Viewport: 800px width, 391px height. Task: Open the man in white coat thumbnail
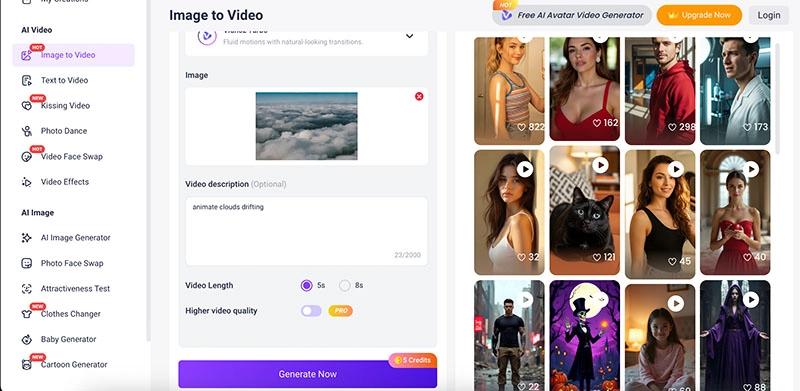coord(735,91)
